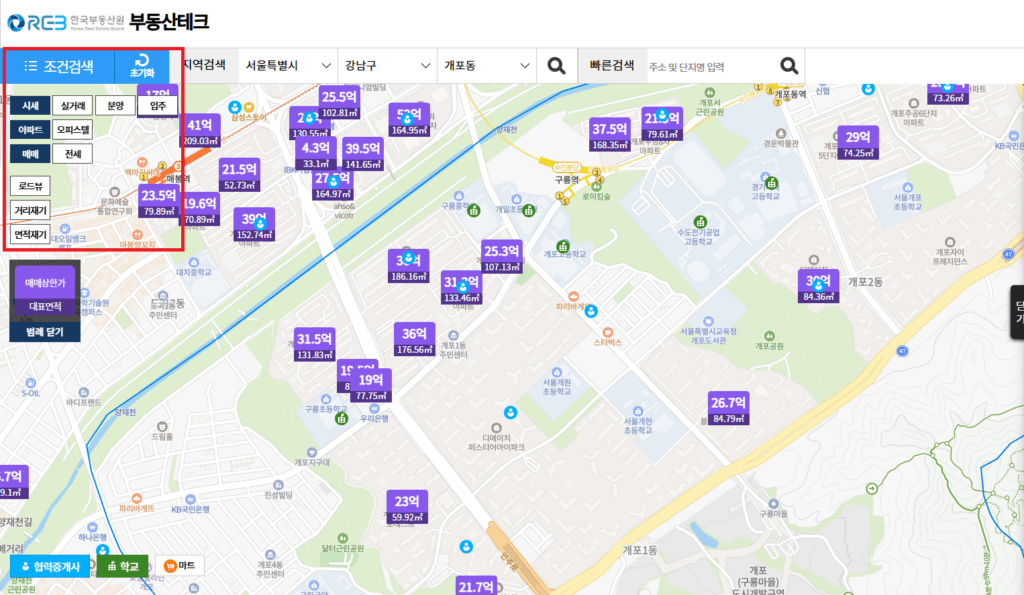Click the 빠른검색 magnifier search icon
Image resolution: width=1024 pixels, height=595 pixels.
(789, 66)
